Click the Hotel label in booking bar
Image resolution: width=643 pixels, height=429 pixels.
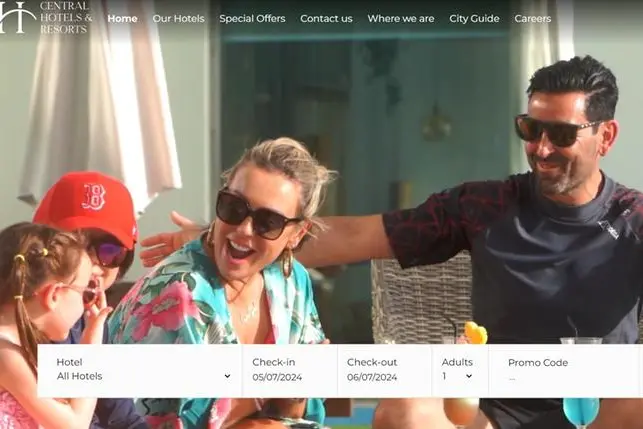point(69,362)
